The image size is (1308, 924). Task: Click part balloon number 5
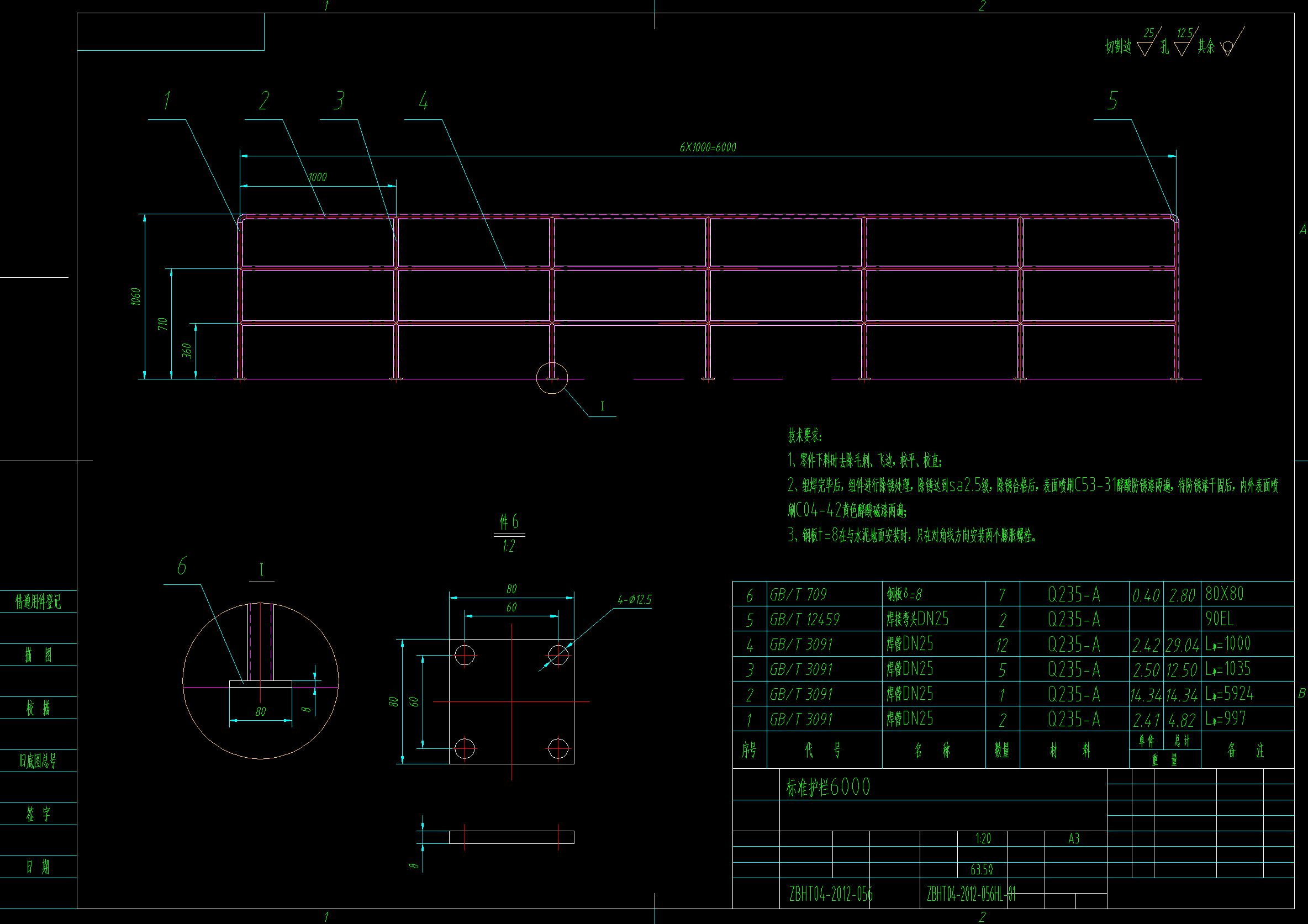coord(1112,101)
